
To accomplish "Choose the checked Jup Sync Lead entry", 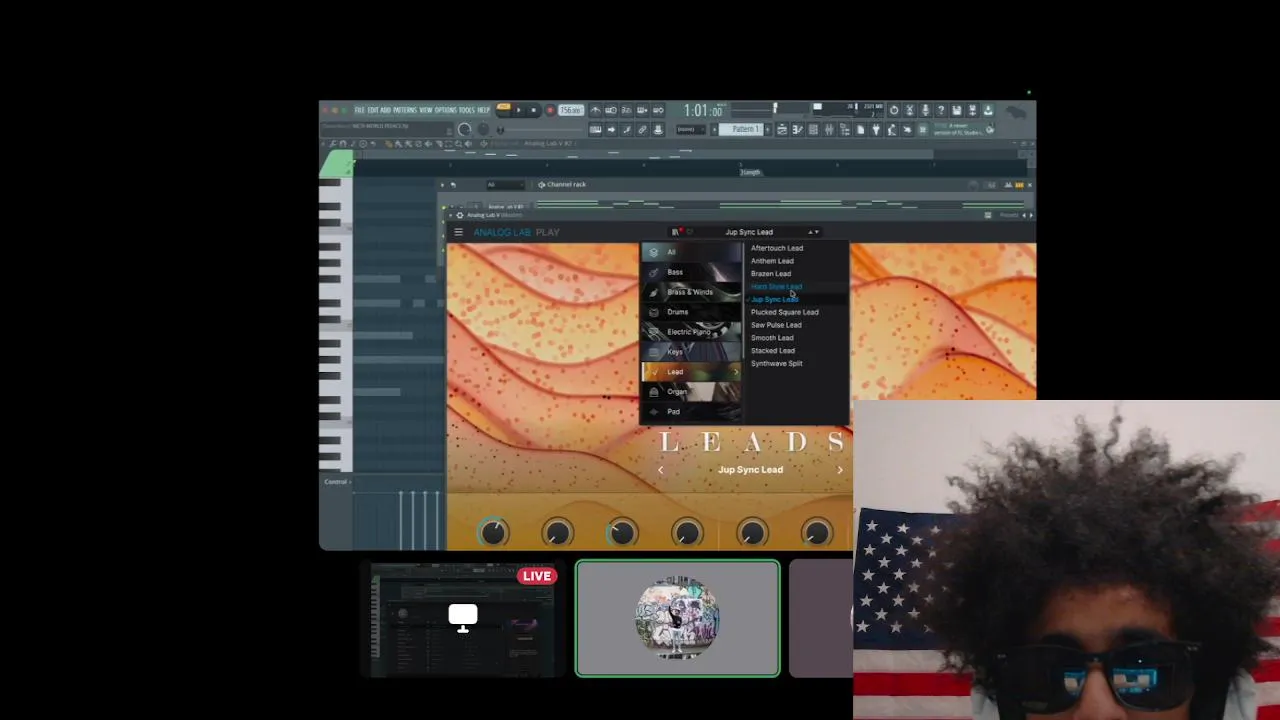I will click(774, 299).
